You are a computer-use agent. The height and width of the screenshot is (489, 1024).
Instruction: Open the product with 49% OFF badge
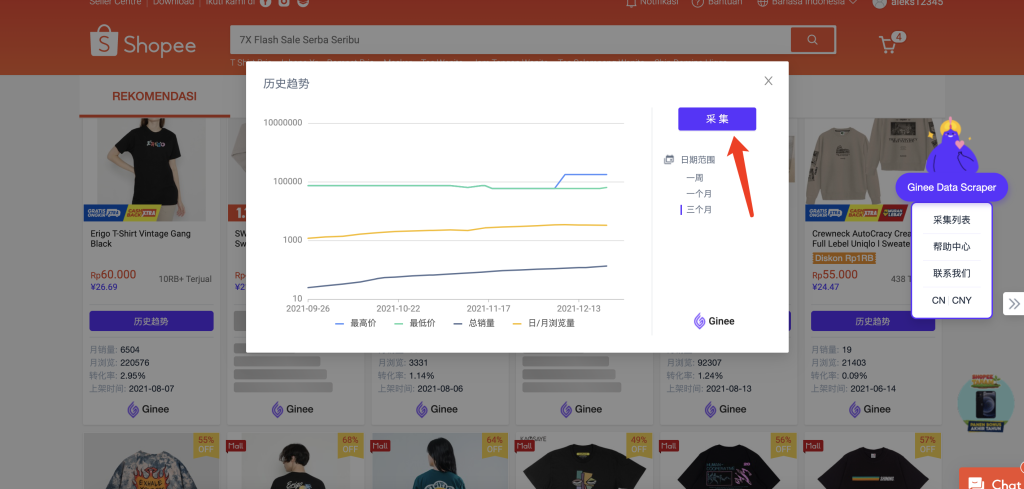tap(584, 461)
